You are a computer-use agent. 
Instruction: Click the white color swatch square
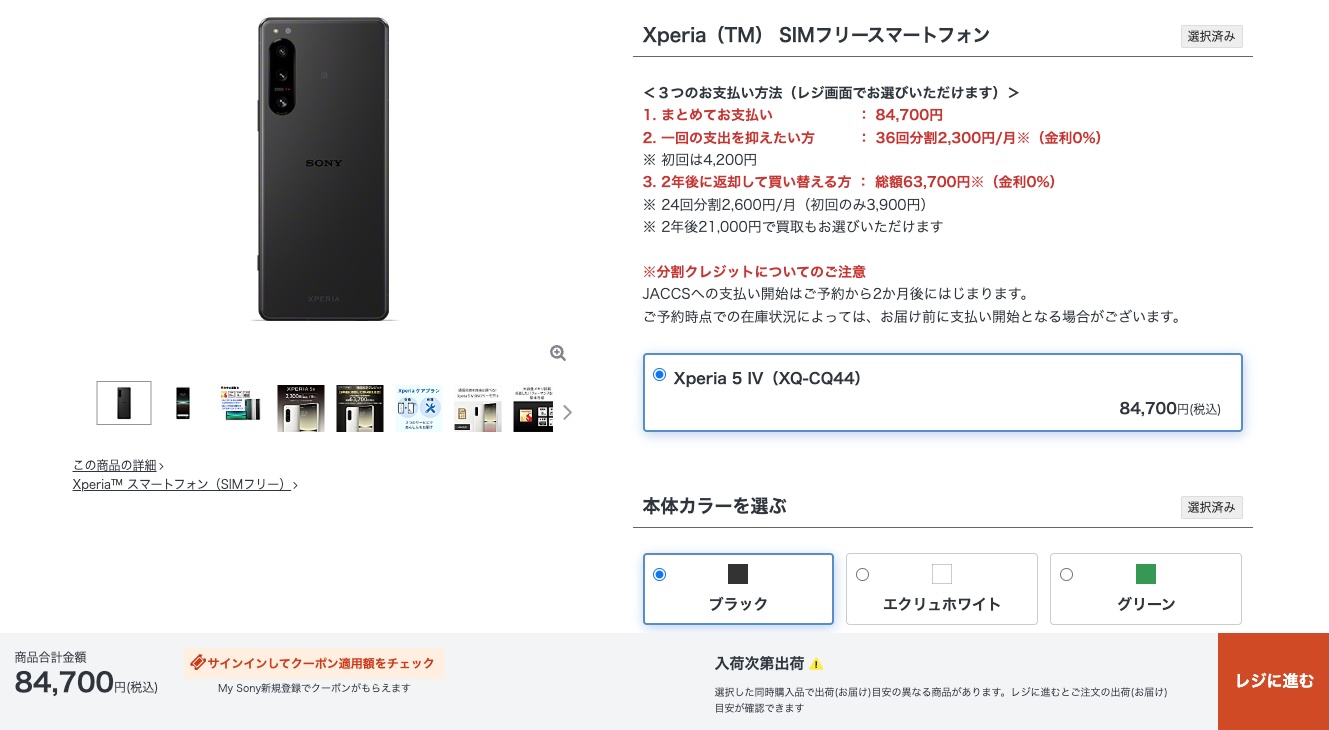[942, 574]
